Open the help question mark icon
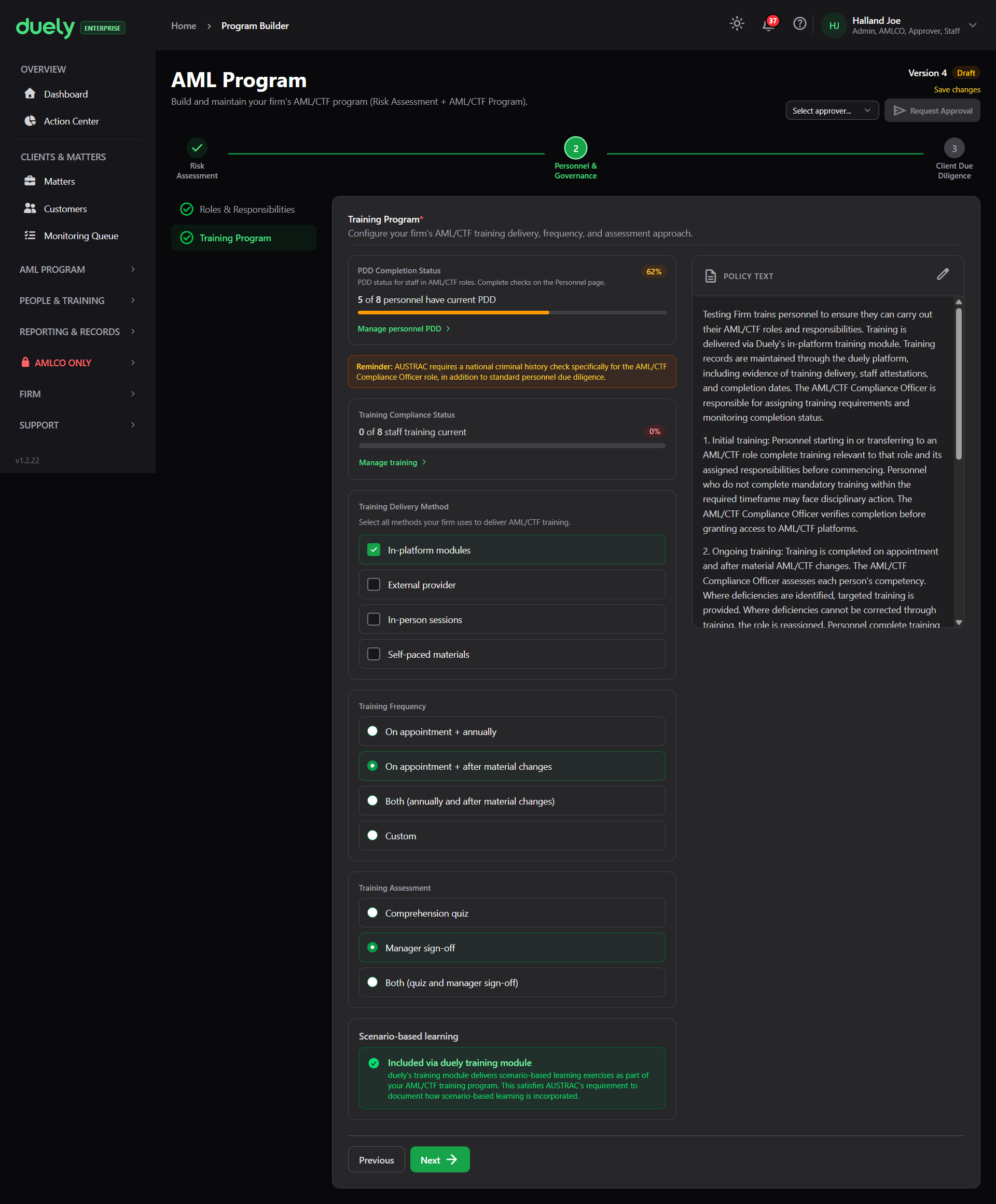 [x=800, y=23]
